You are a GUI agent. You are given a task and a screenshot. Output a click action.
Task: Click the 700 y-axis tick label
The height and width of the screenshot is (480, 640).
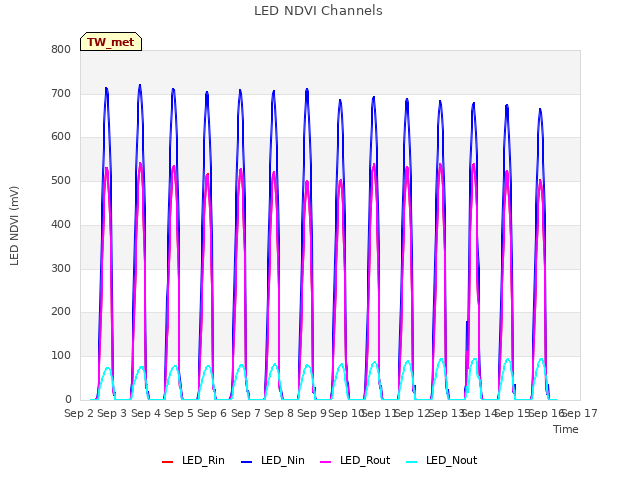(x=61, y=93)
